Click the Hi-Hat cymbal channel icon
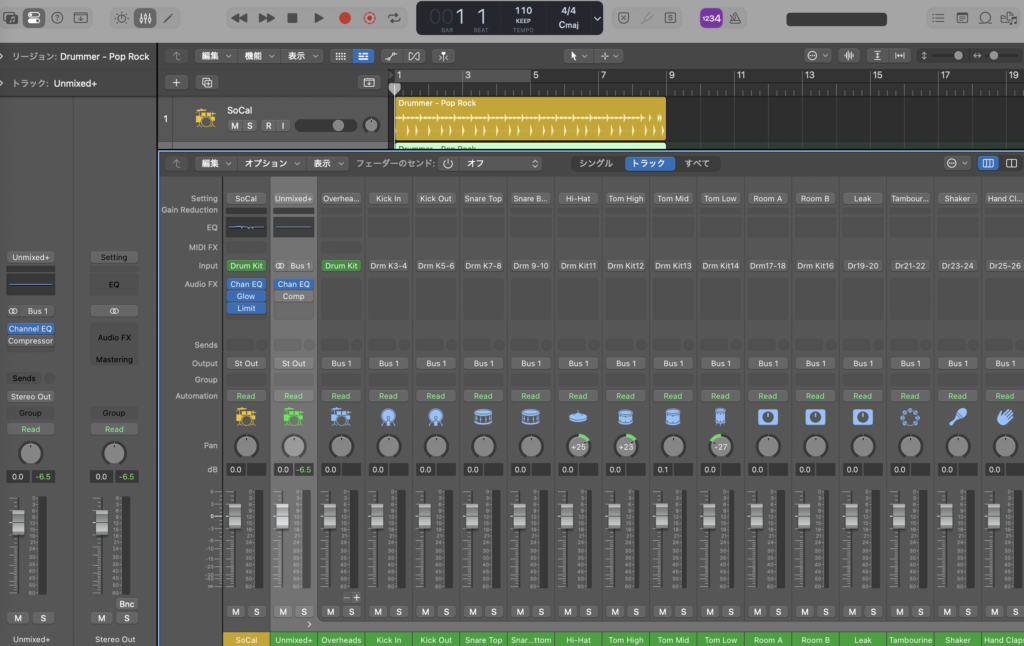Image resolution: width=1024 pixels, height=646 pixels. coord(578,417)
